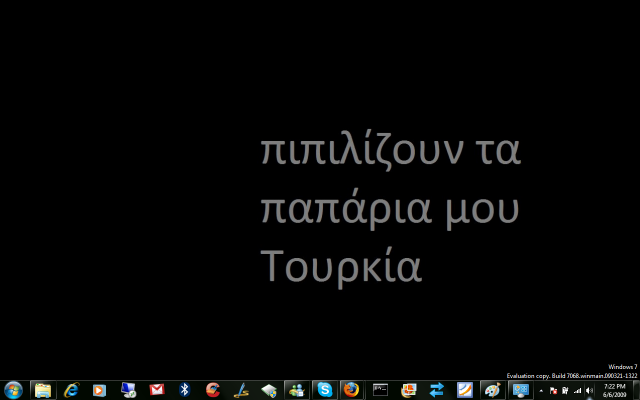This screenshot has height=400, width=640.
Task: Click the Show Desktop strip by the clock
Action: pyautogui.click(x=636, y=391)
